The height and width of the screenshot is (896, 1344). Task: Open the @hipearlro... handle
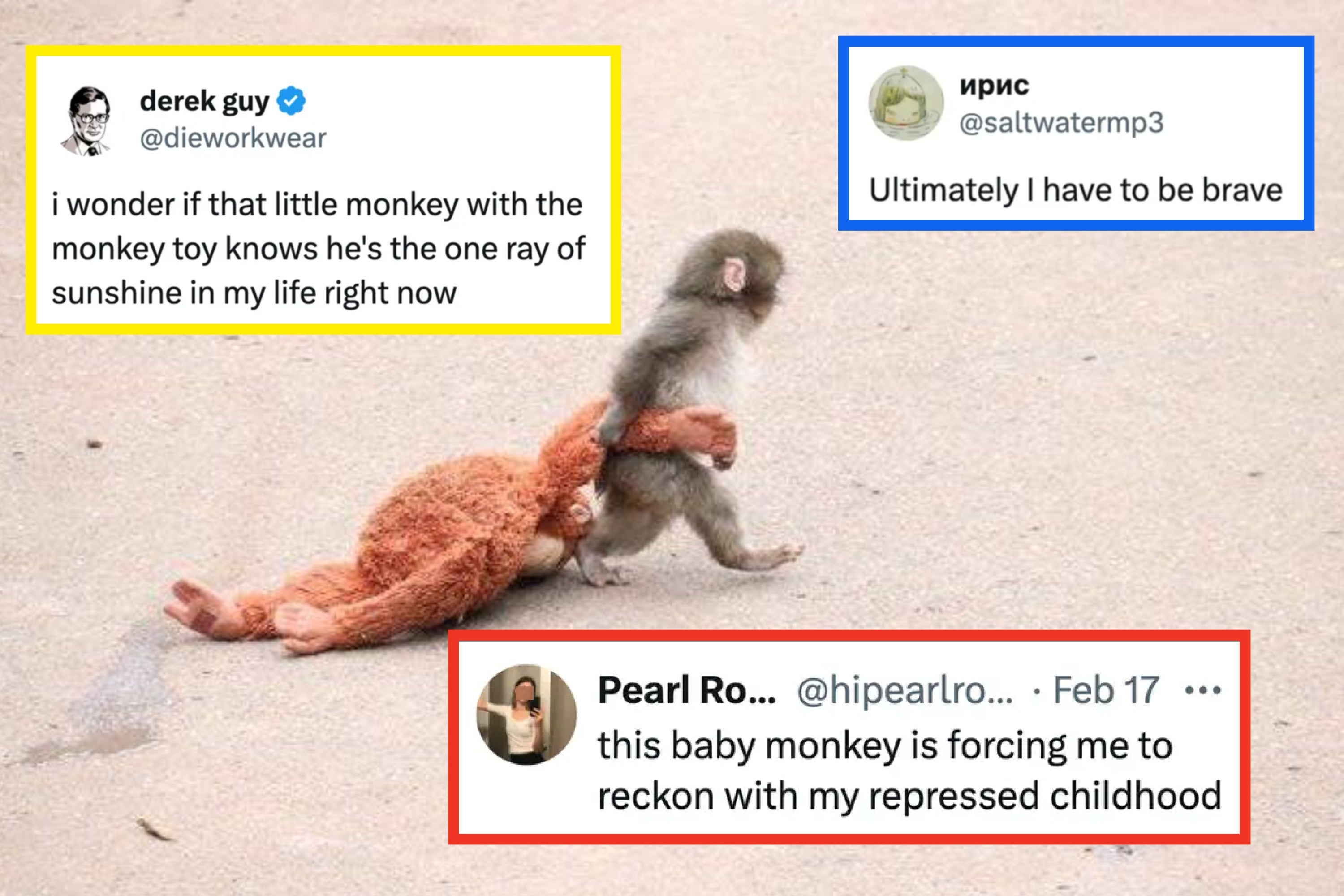905,690
